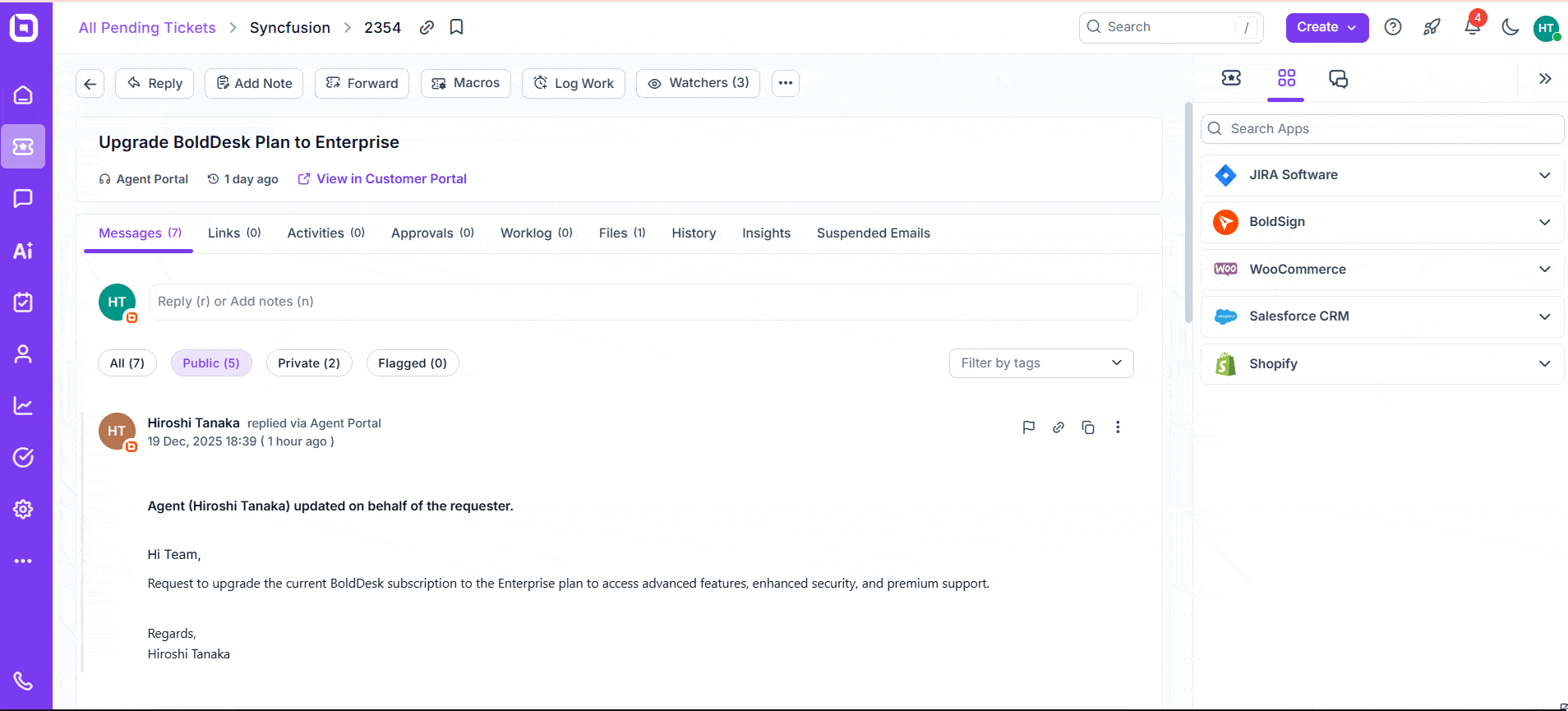This screenshot has height=711, width=1568.
Task: Open the AI module in sidebar
Action: click(23, 251)
